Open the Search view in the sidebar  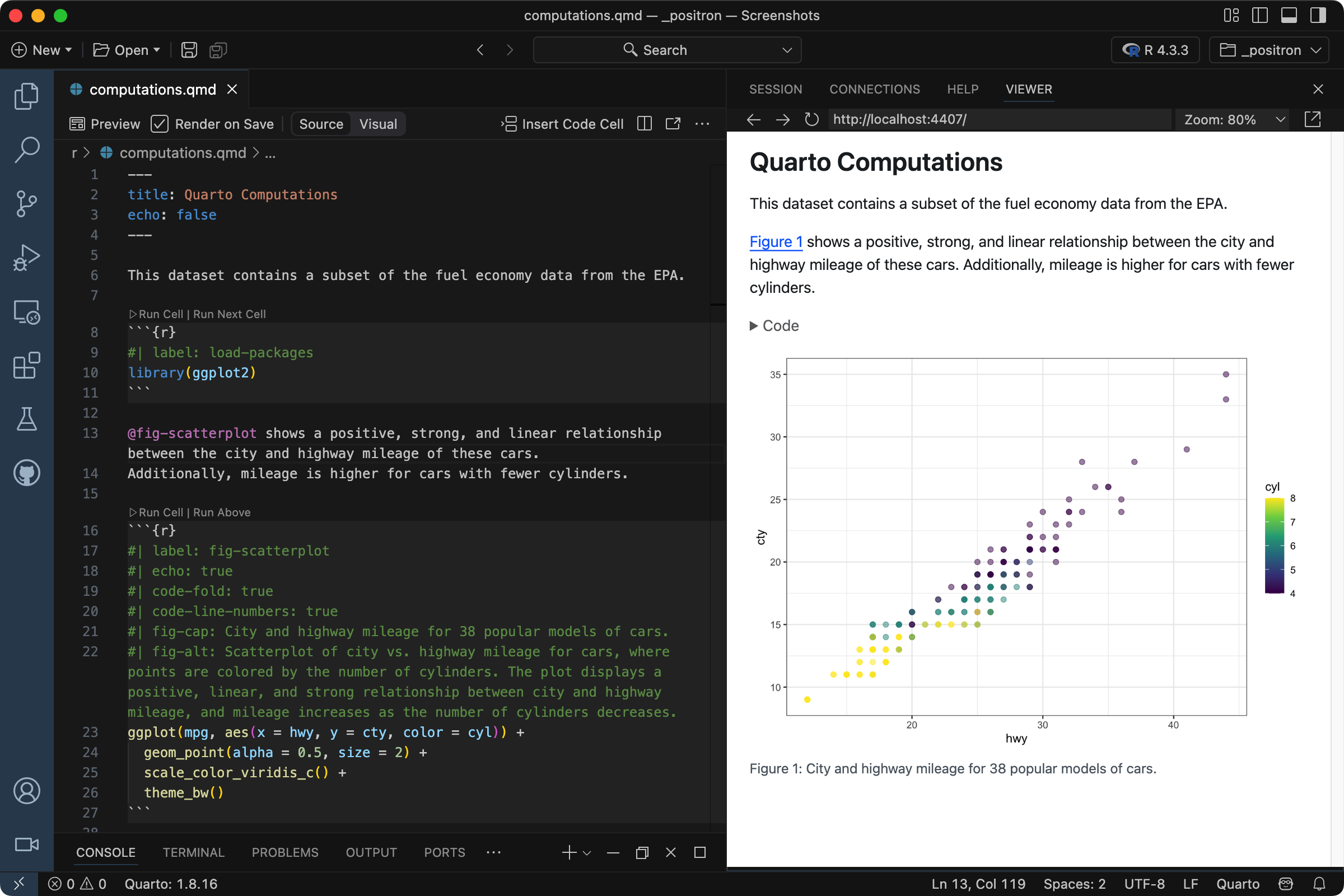[x=26, y=148]
